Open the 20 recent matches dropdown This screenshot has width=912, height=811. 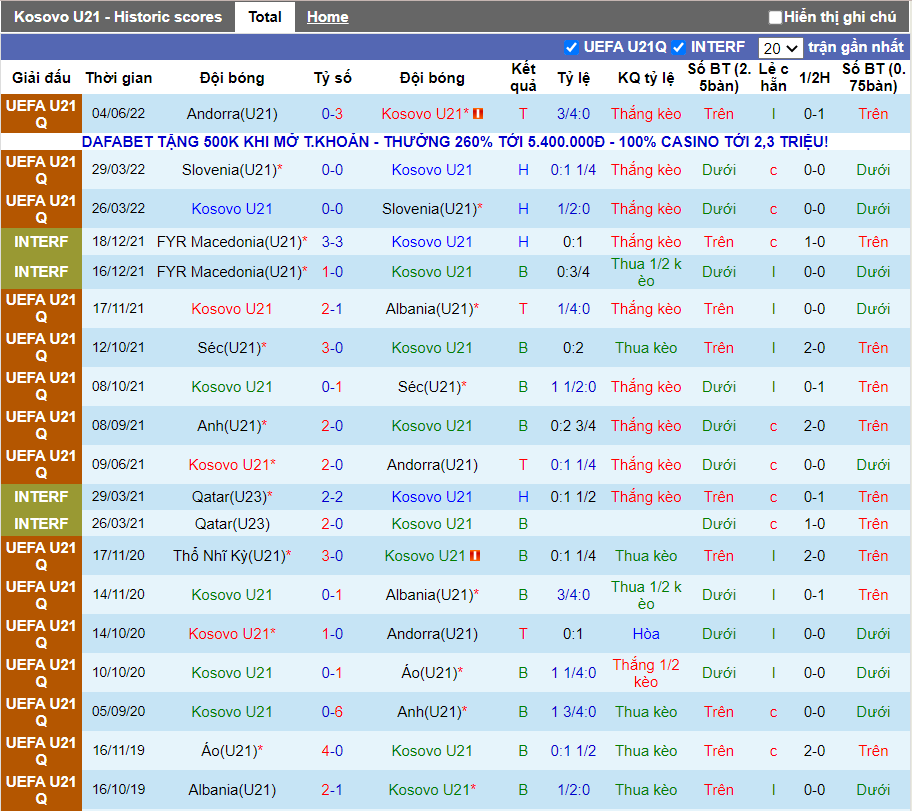(781, 48)
